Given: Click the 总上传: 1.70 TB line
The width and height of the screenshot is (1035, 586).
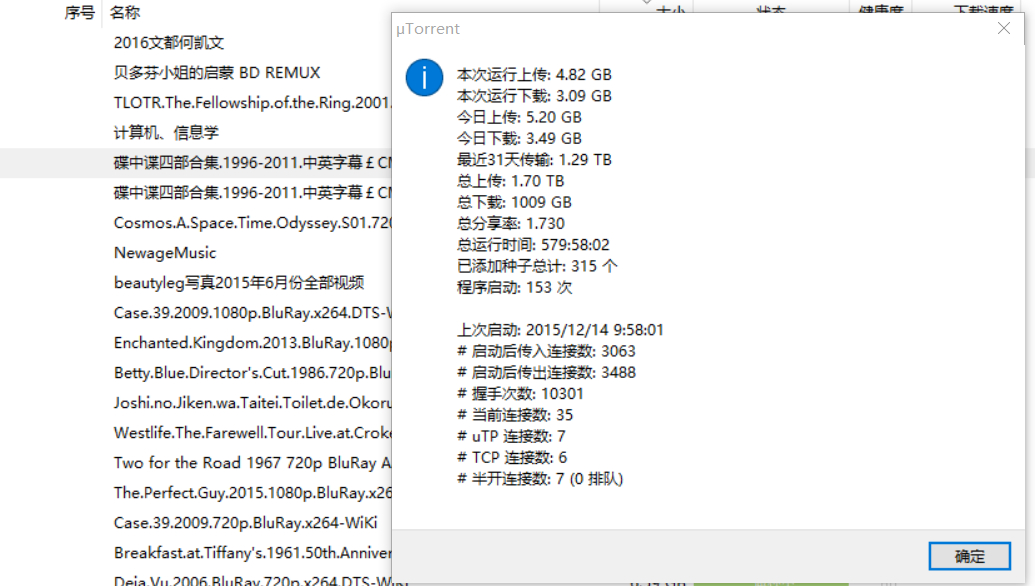Looking at the screenshot, I should (x=510, y=181).
